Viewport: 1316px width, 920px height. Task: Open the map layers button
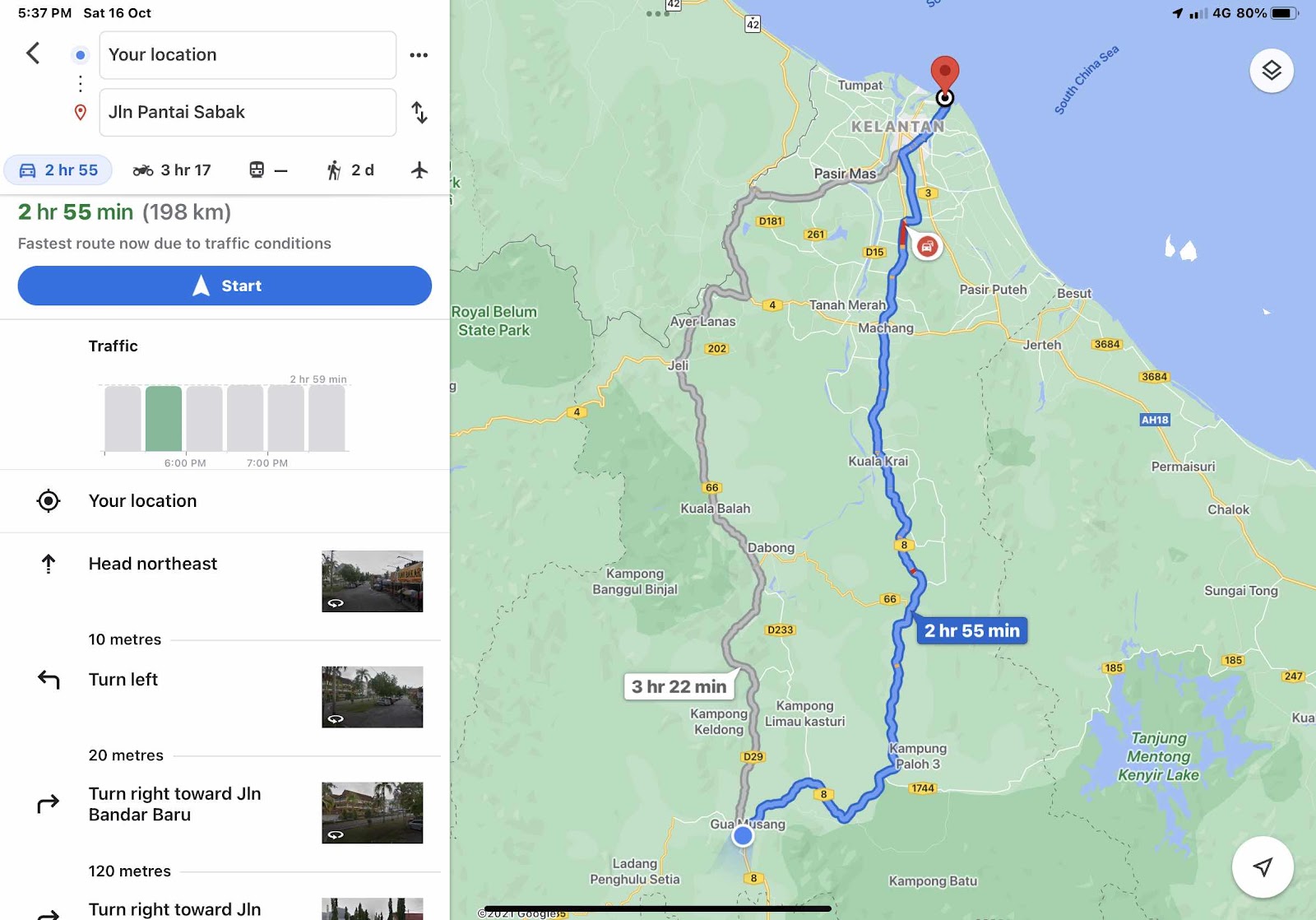(x=1272, y=71)
